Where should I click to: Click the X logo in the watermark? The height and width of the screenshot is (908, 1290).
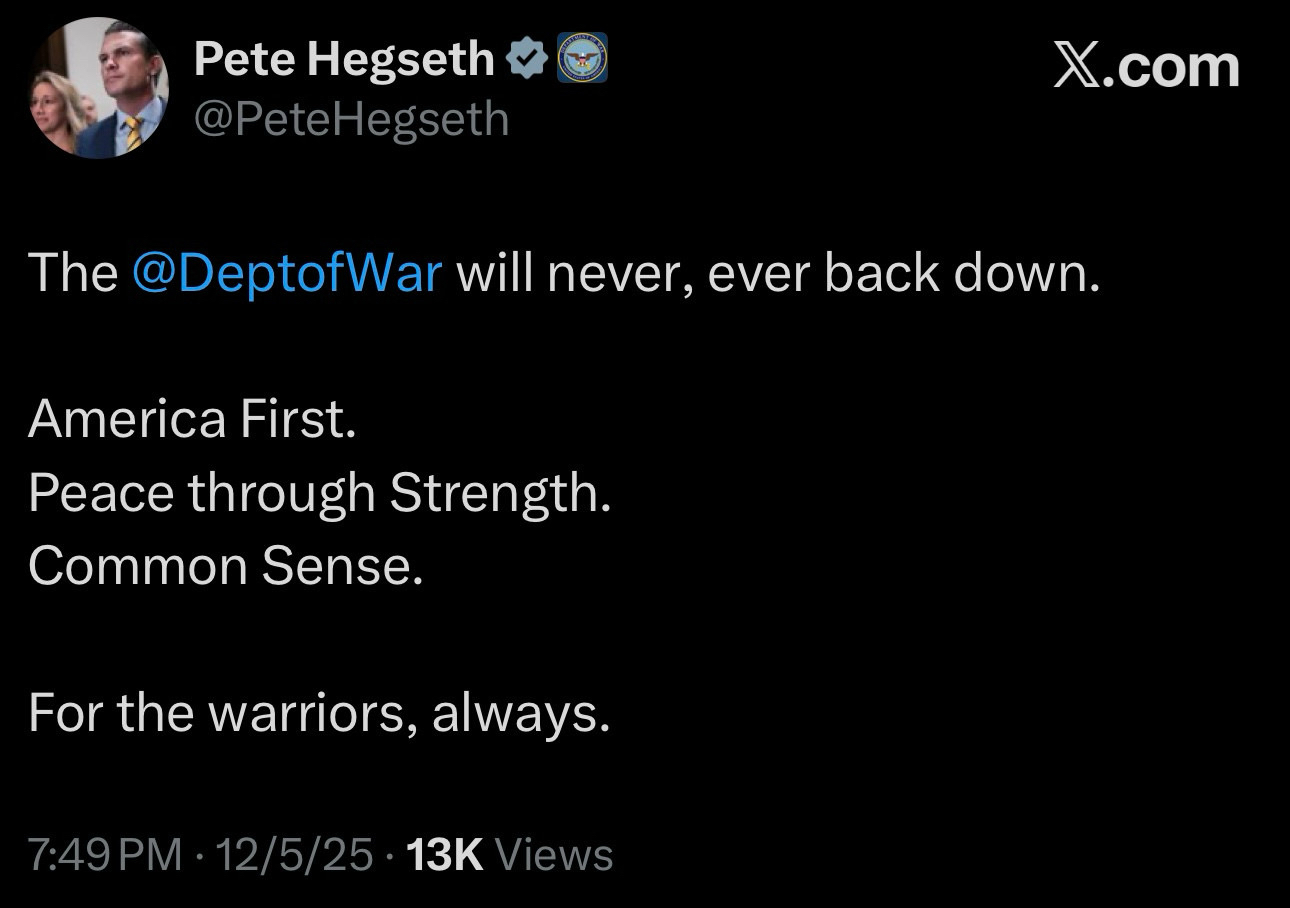pos(1078,68)
